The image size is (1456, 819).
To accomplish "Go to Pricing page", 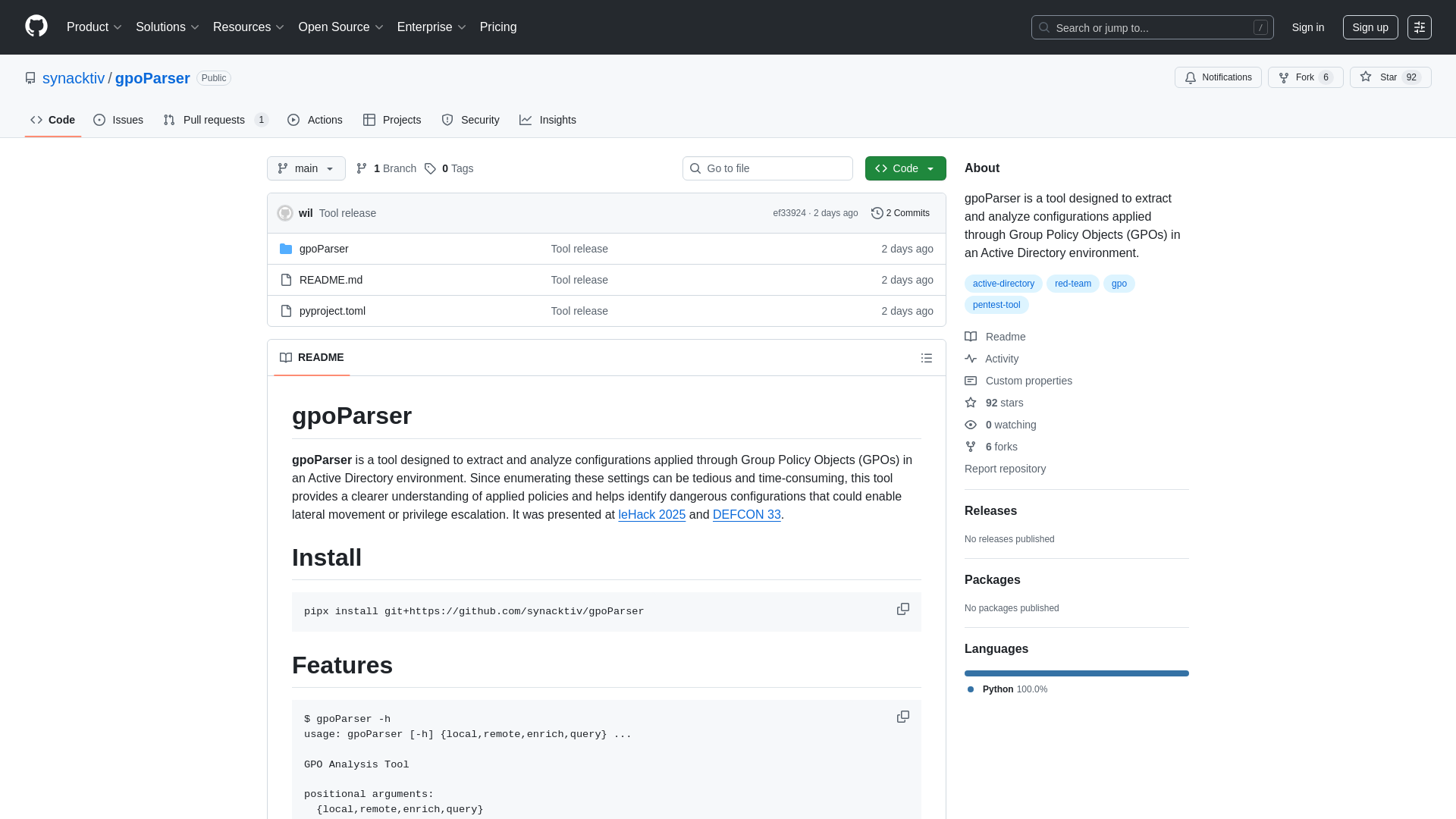I will click(498, 27).
